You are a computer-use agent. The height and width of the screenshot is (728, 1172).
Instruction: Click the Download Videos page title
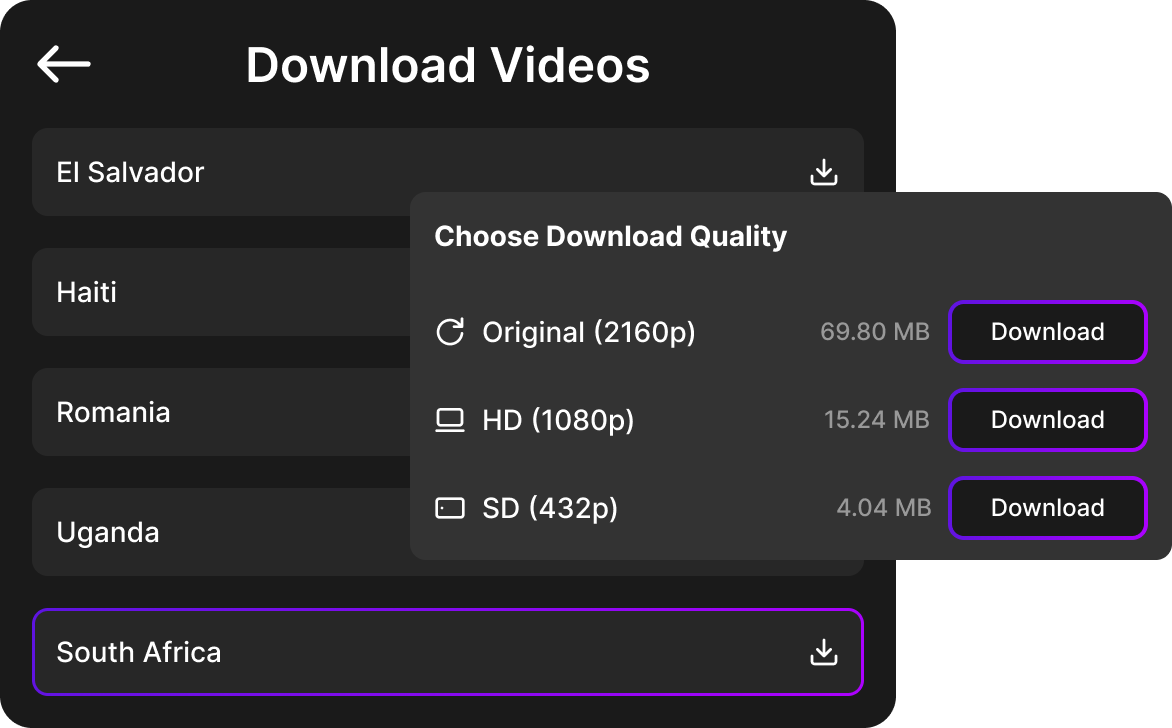(x=447, y=64)
